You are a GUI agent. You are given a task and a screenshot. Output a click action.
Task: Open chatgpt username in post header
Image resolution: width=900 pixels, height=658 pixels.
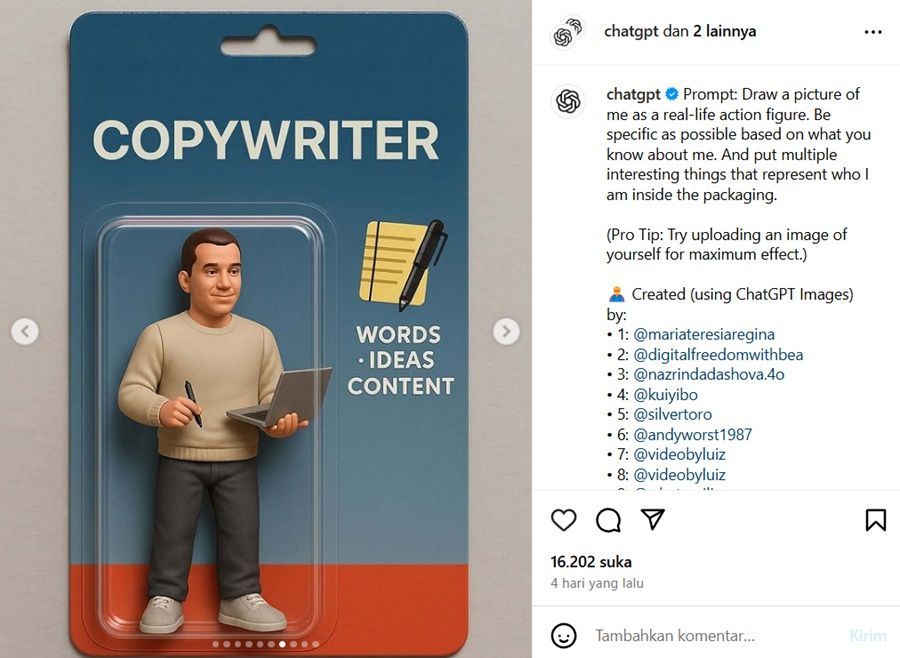click(x=631, y=31)
